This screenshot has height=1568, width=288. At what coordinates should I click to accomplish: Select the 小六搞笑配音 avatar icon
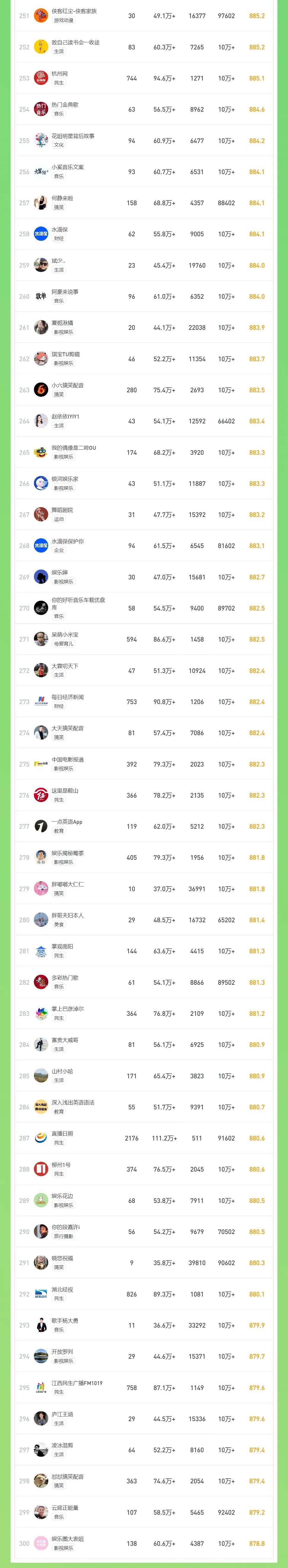click(41, 390)
